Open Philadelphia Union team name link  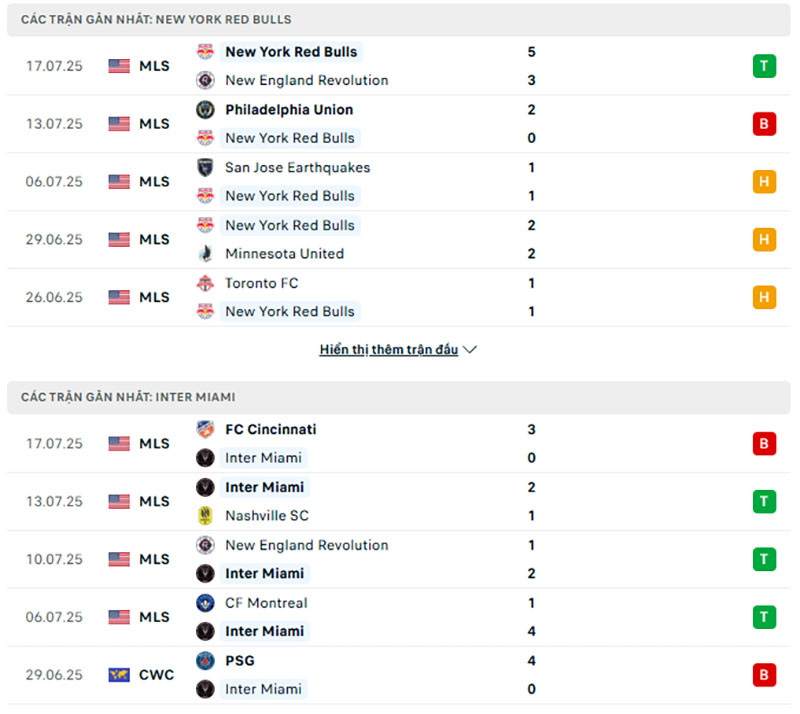pos(289,110)
